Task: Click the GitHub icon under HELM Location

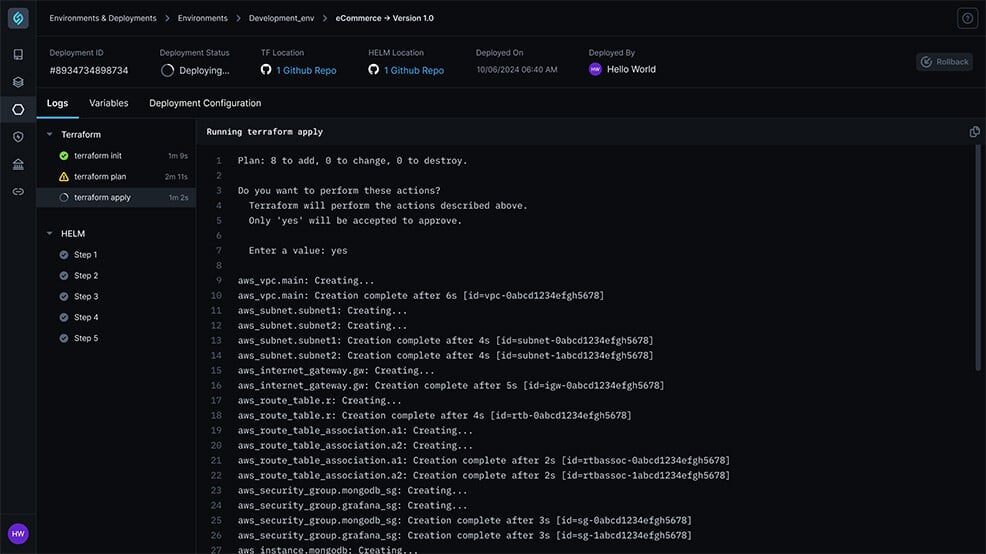Action: [374, 70]
